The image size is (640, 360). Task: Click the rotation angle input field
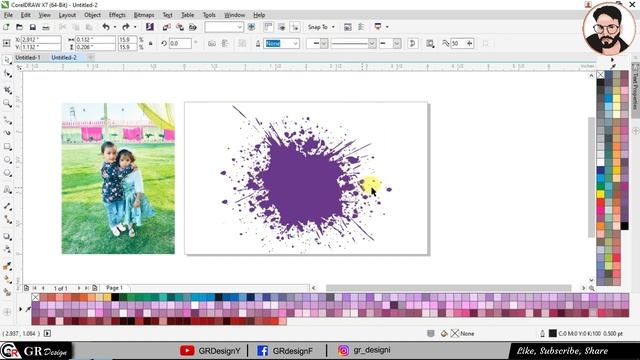(x=180, y=43)
